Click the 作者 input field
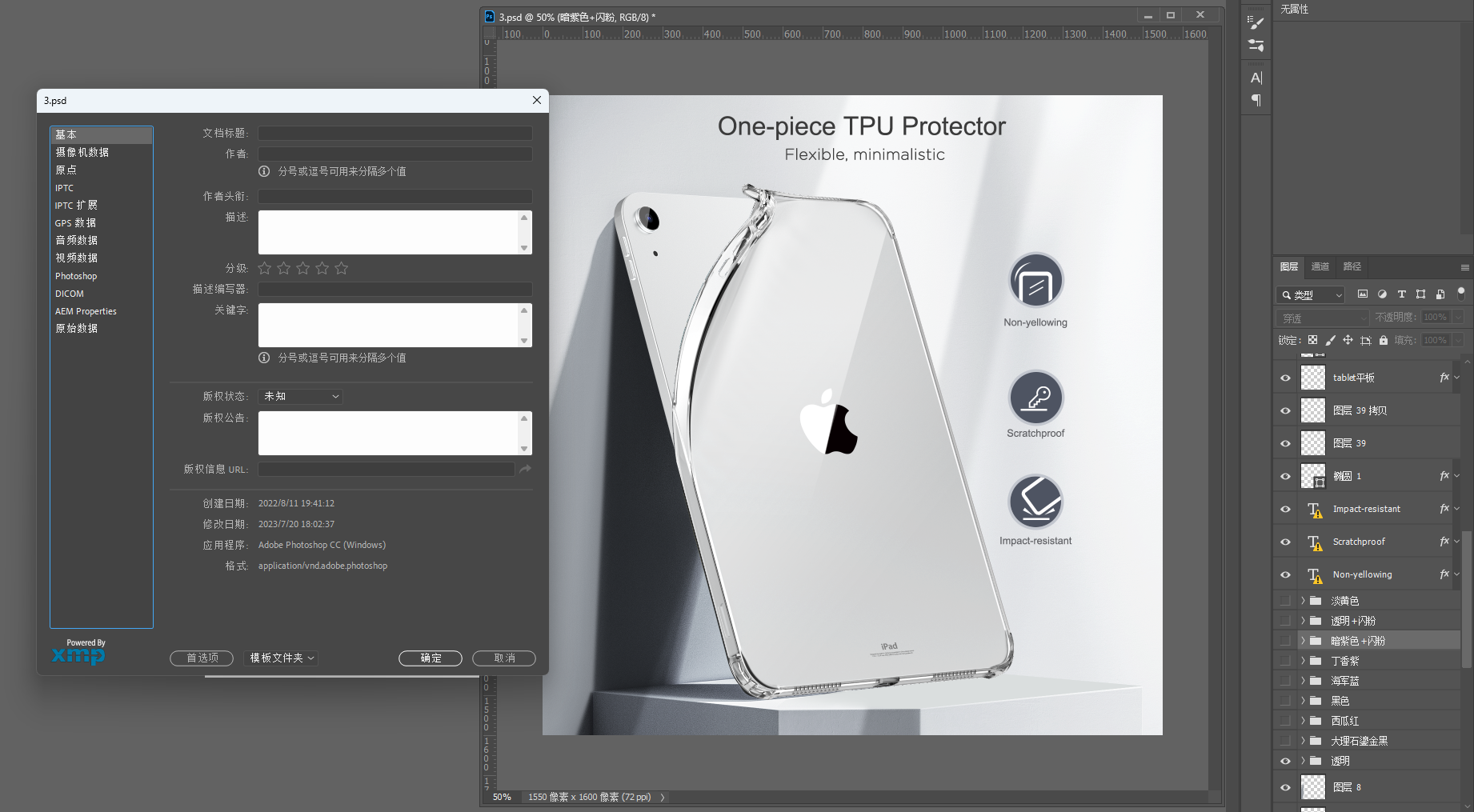 (395, 154)
